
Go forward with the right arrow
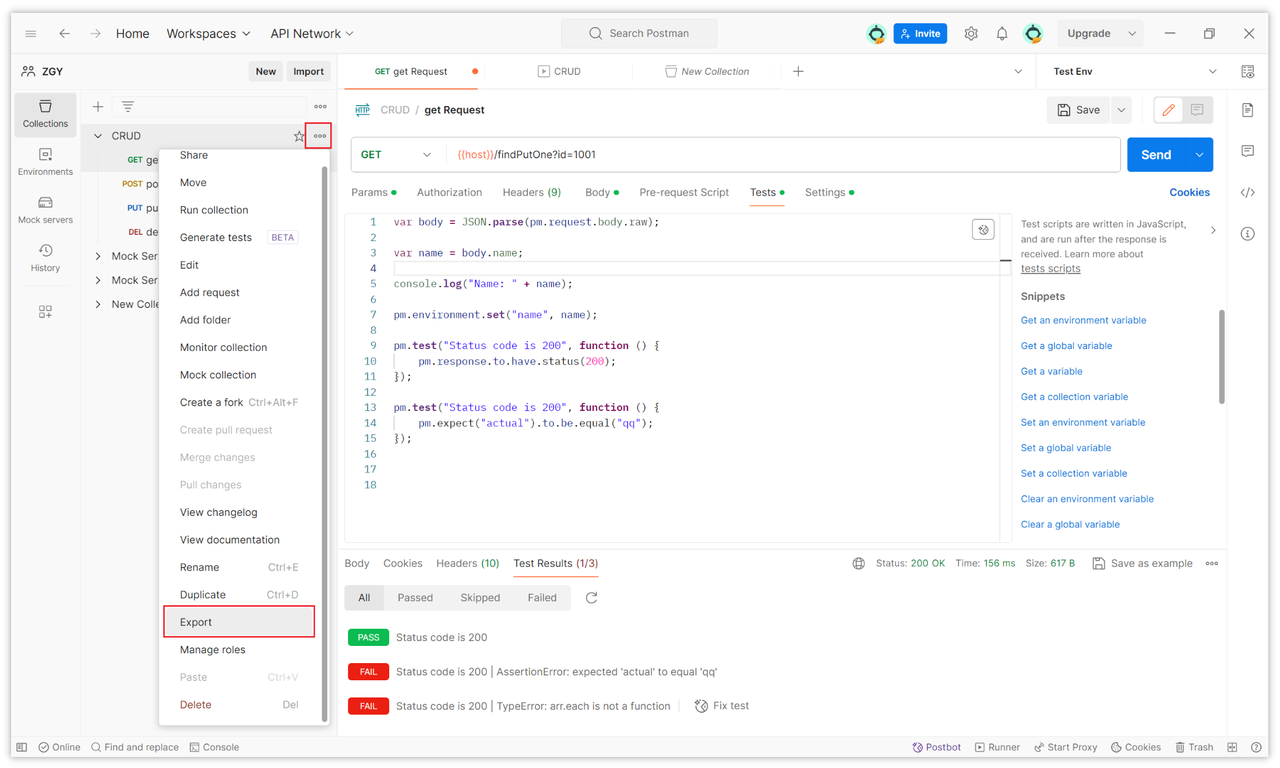click(x=95, y=33)
